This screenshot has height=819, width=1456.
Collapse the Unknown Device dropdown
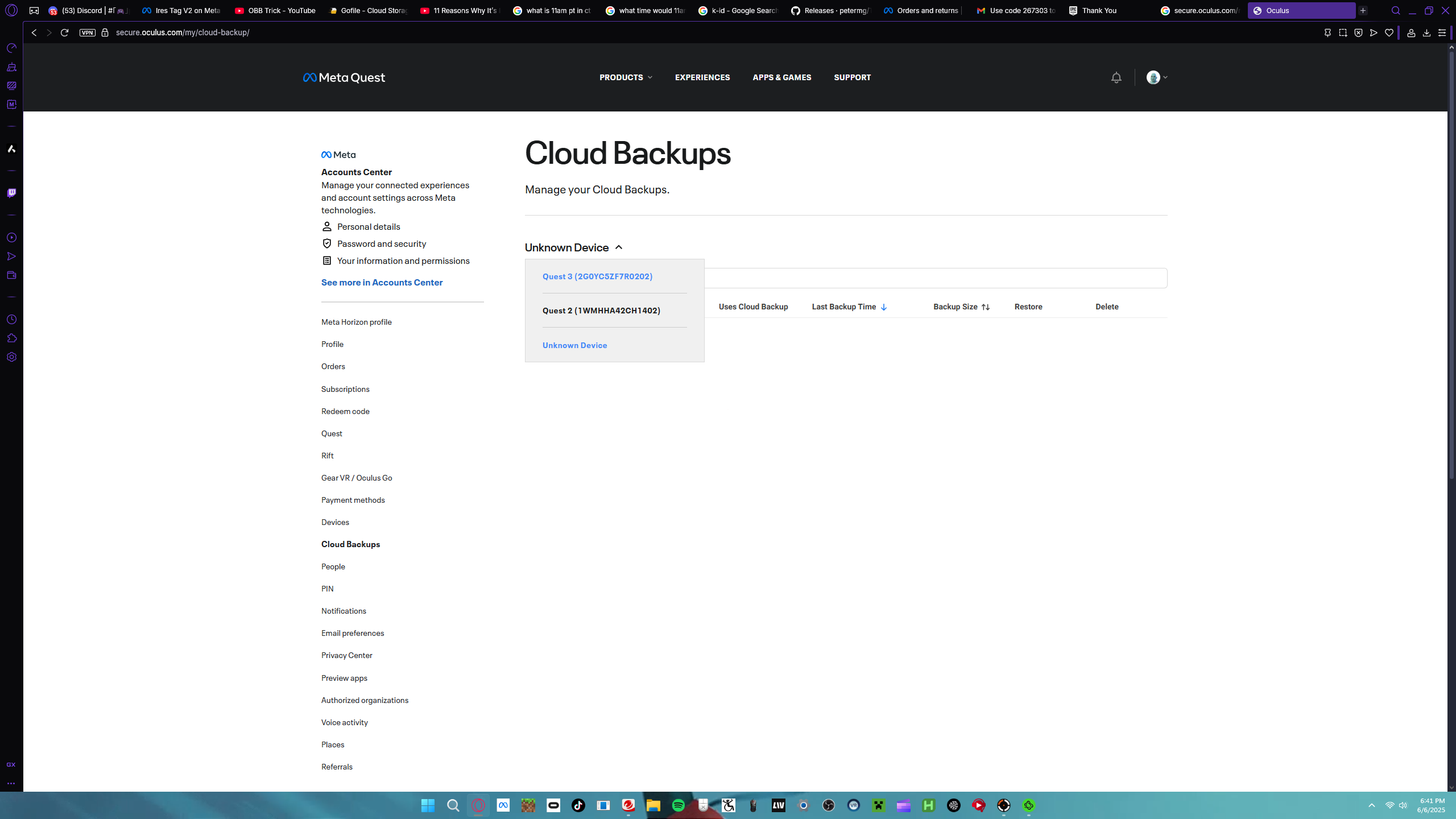coord(574,247)
